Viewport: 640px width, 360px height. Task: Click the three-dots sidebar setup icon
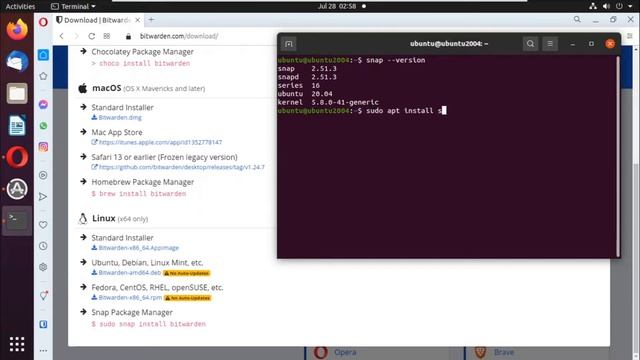click(x=43, y=350)
